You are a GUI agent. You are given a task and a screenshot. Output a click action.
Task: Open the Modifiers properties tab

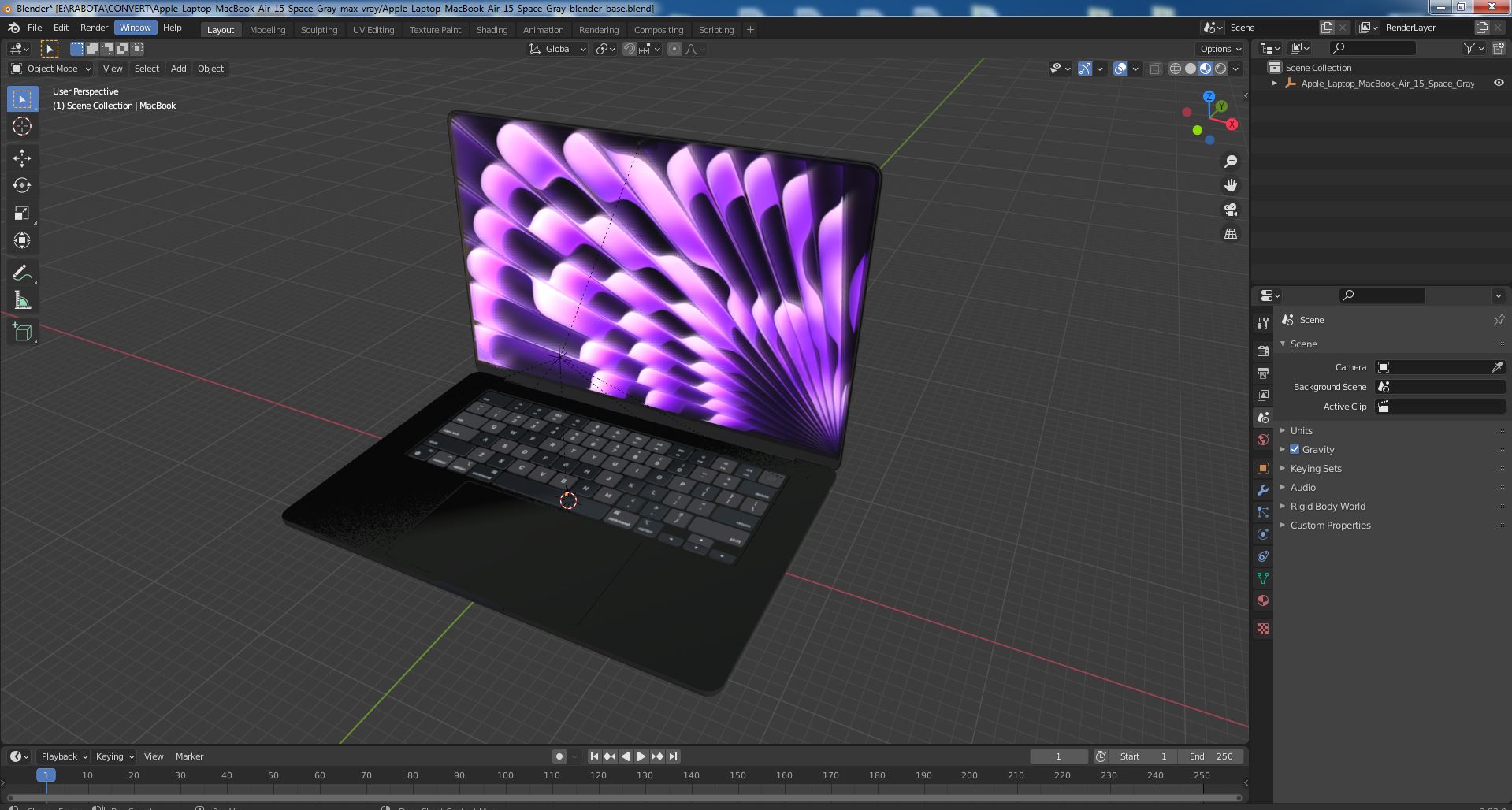pos(1263,490)
